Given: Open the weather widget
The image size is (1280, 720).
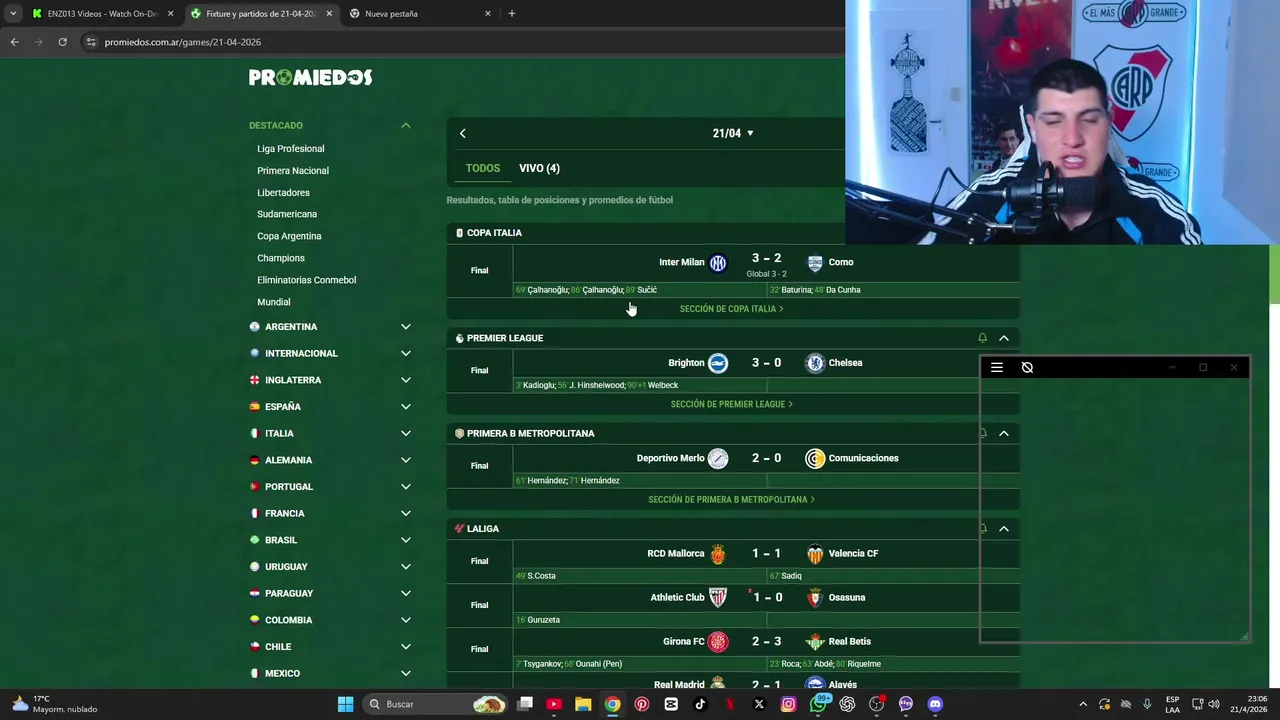Looking at the screenshot, I should pos(55,704).
